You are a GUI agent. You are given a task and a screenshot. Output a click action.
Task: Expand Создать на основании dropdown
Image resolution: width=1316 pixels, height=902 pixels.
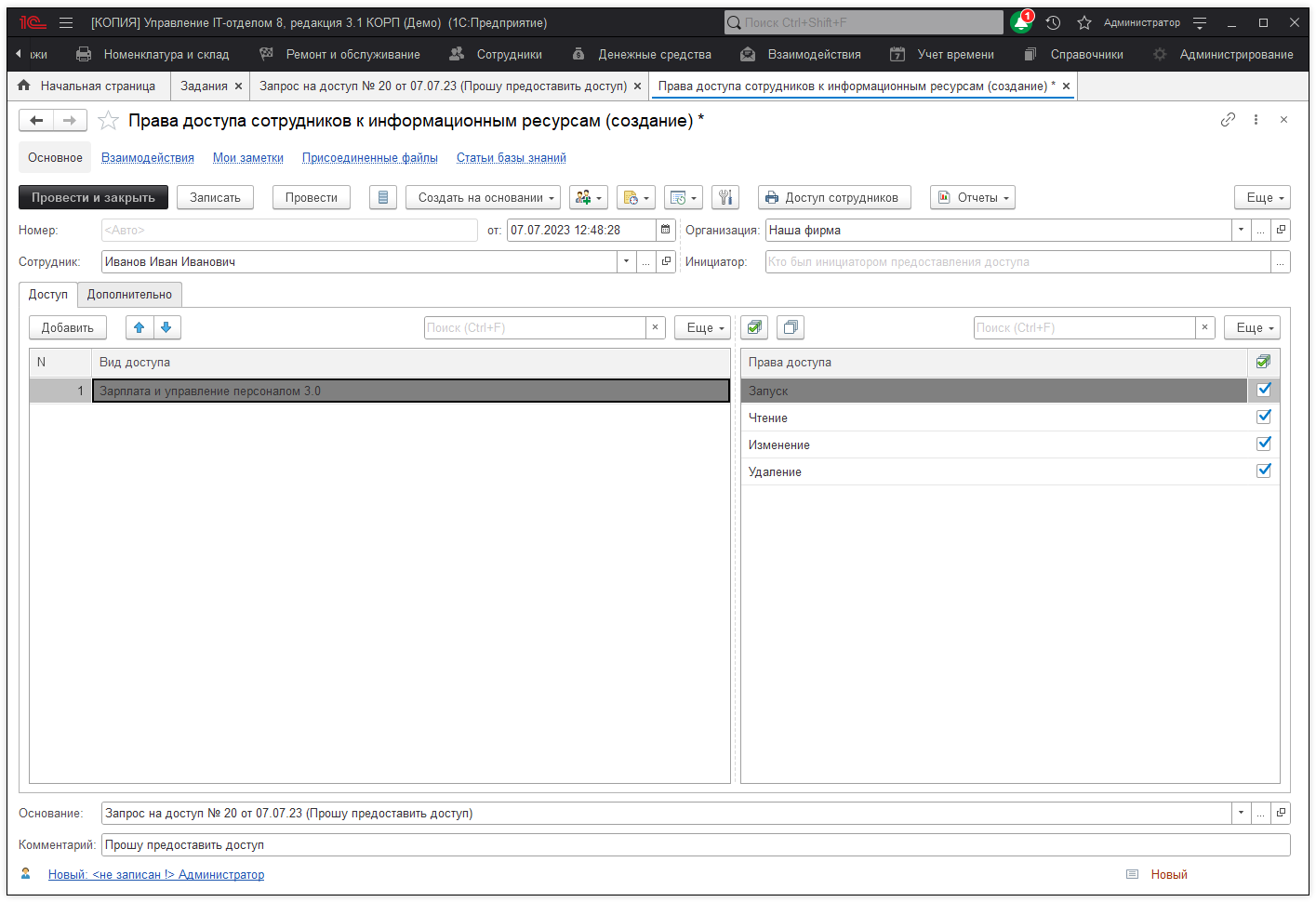(483, 197)
